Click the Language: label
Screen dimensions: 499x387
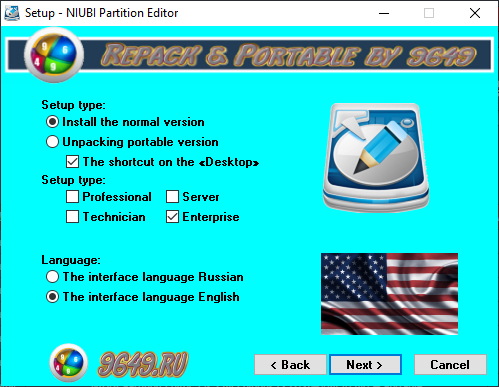click(71, 260)
